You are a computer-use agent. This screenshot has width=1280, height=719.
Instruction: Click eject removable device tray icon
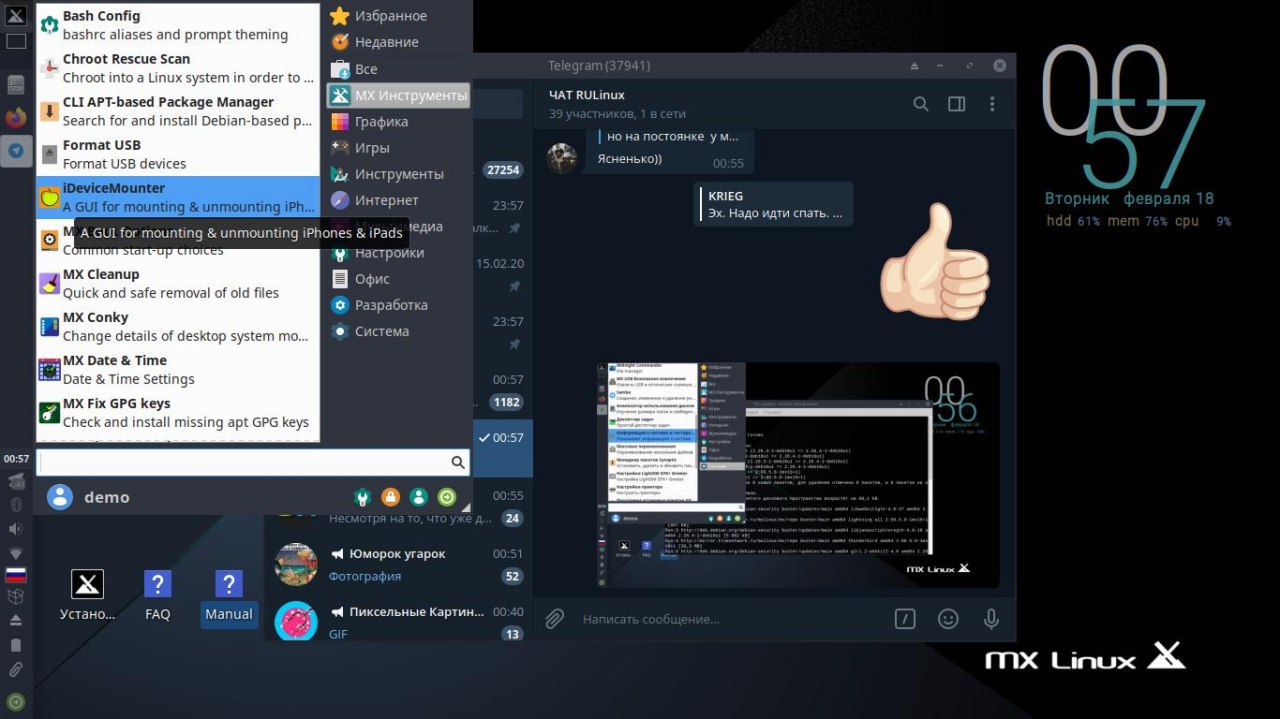click(x=16, y=620)
